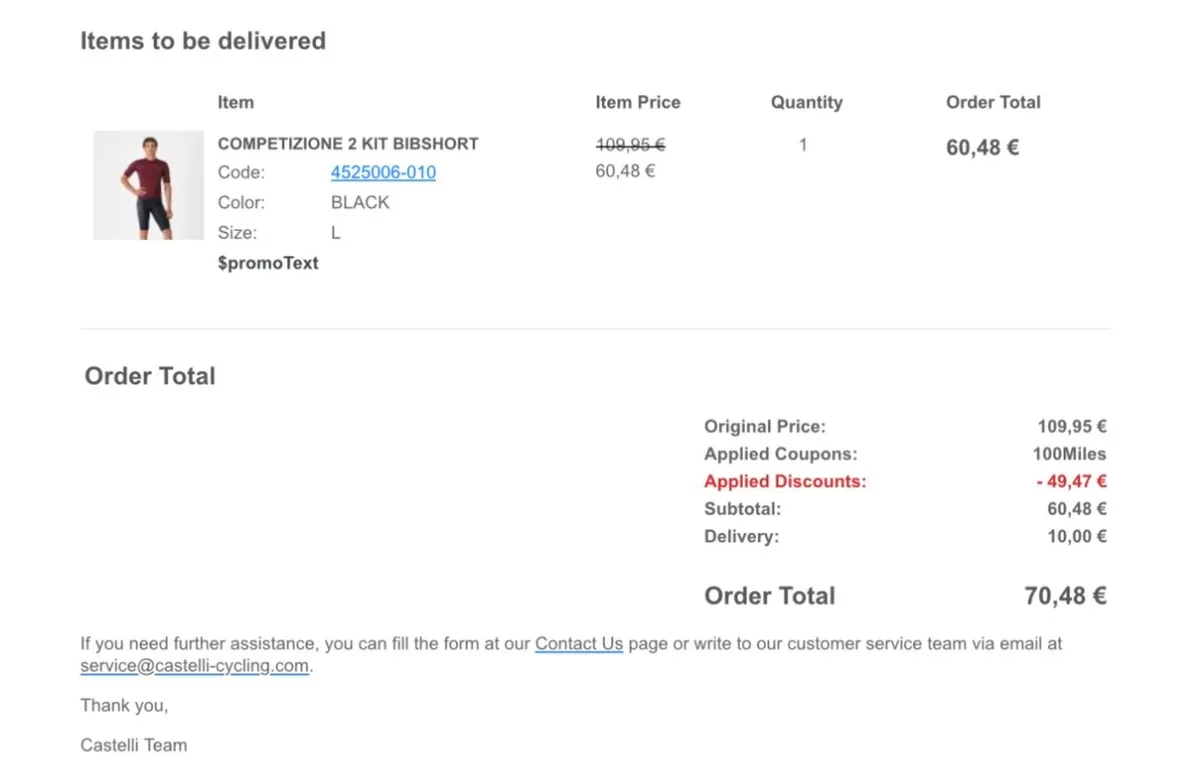Click the Quantity column header
Image resolution: width=1200 pixels, height=771 pixels.
pyautogui.click(x=806, y=102)
